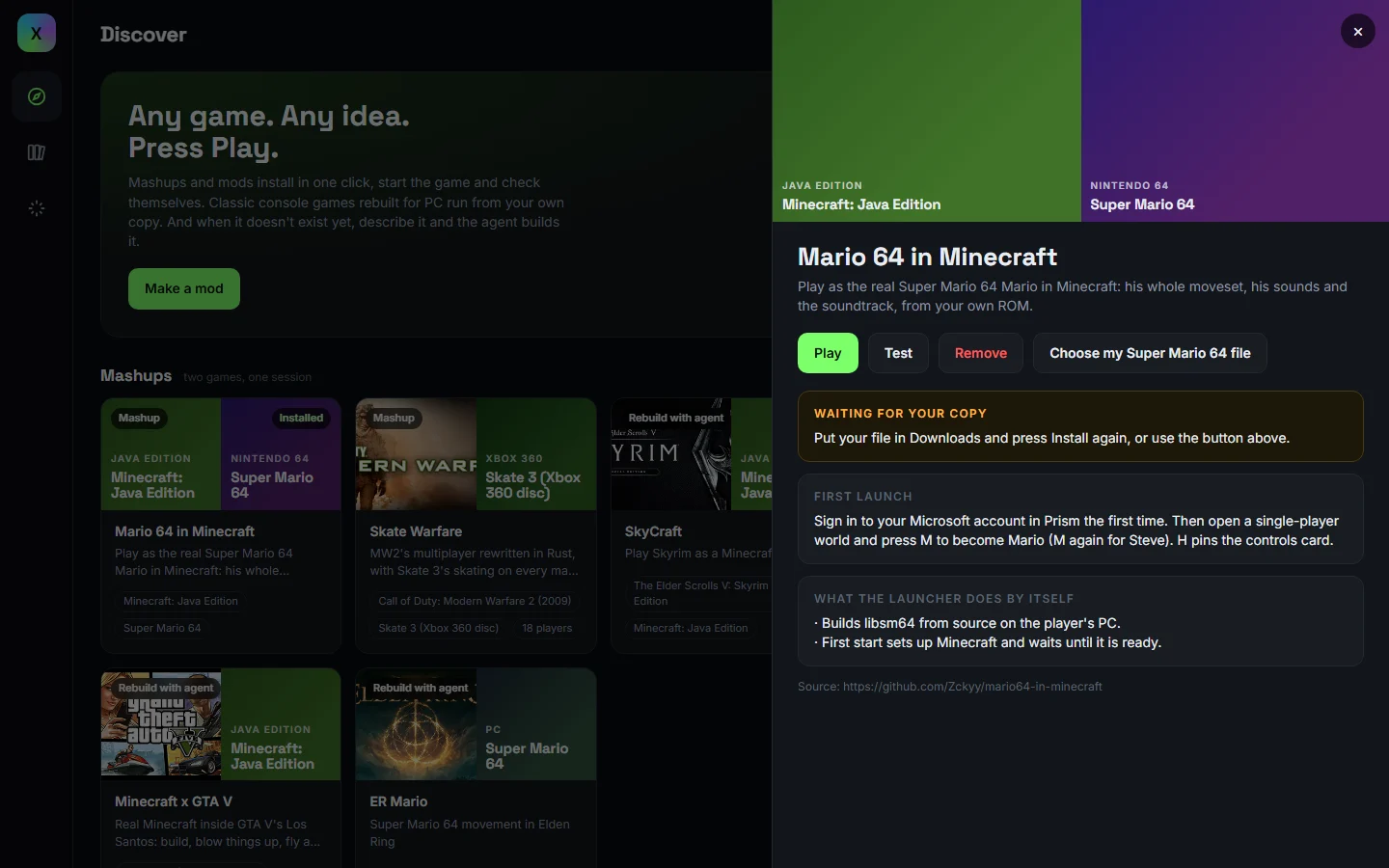Click the 18 players tag
1389x868 pixels.
547,628
